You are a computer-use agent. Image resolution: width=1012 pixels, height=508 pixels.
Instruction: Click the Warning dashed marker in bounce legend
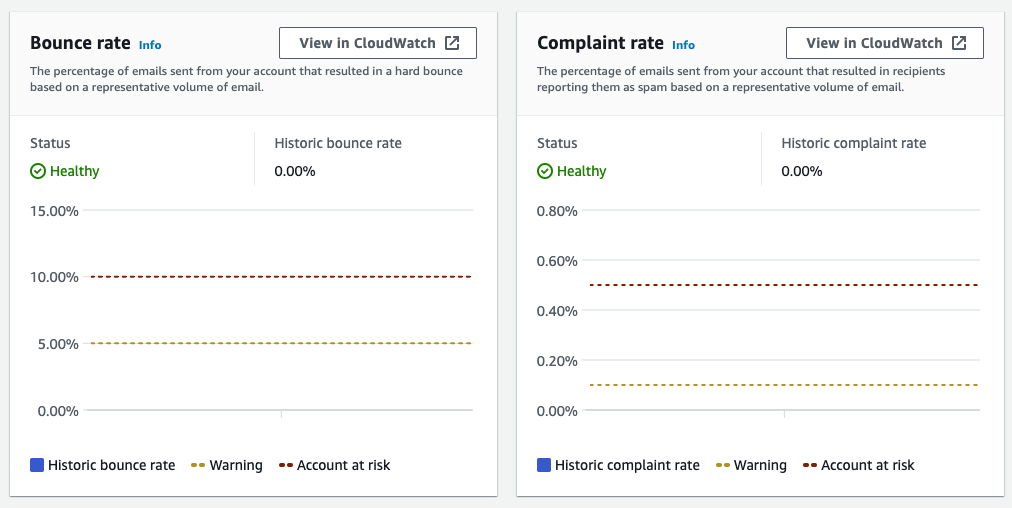[197, 465]
